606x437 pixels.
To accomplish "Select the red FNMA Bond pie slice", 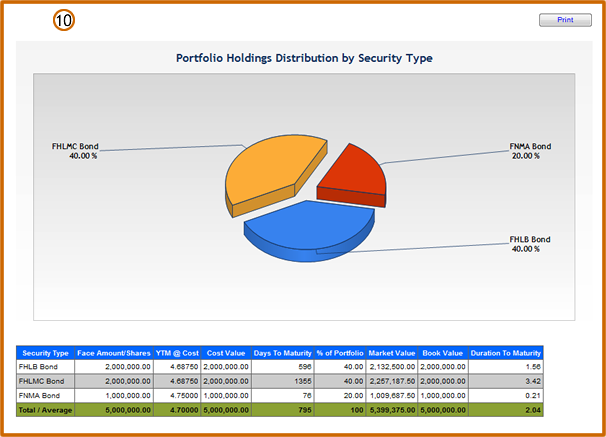I will pyautogui.click(x=354, y=176).
